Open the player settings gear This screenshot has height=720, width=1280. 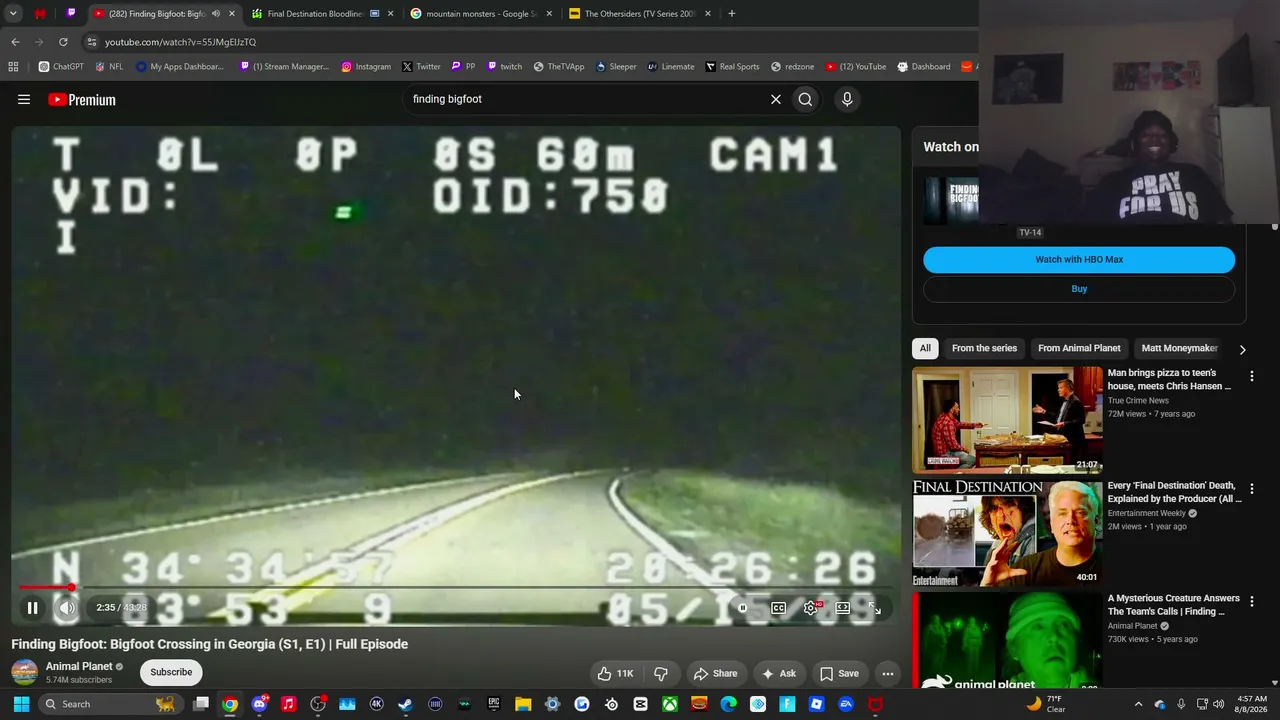pyautogui.click(x=811, y=607)
